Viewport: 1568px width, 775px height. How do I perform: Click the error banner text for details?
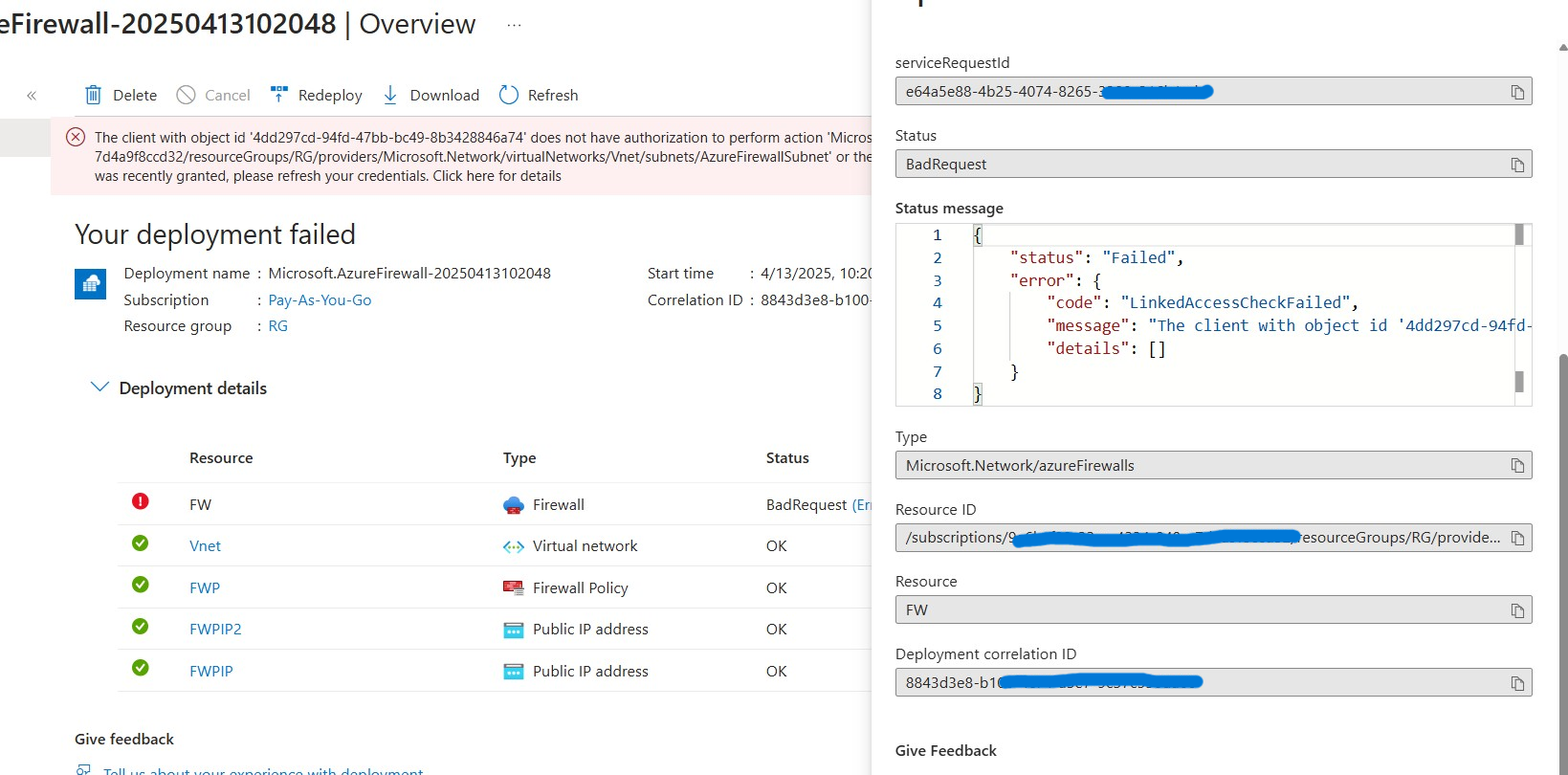pyautogui.click(x=482, y=157)
